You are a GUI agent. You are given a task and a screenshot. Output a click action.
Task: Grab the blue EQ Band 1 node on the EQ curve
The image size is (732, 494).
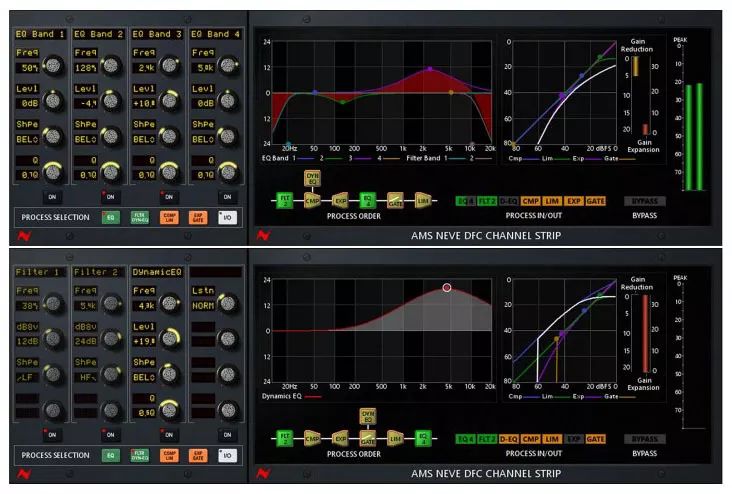point(315,93)
